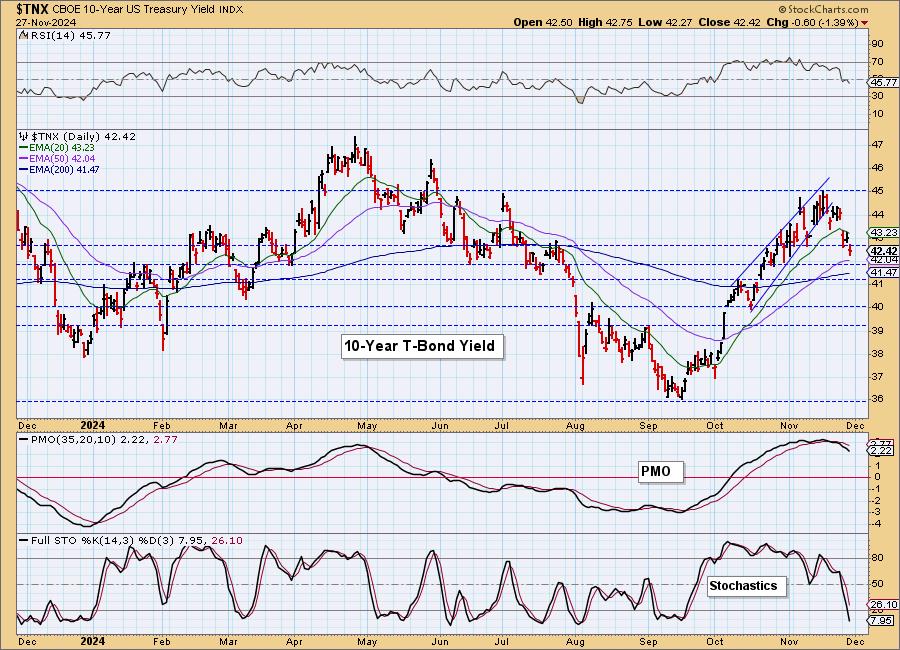This screenshot has height=650, width=900.
Task: Click the 7.95 stochastic %K value tag
Action: (x=882, y=621)
